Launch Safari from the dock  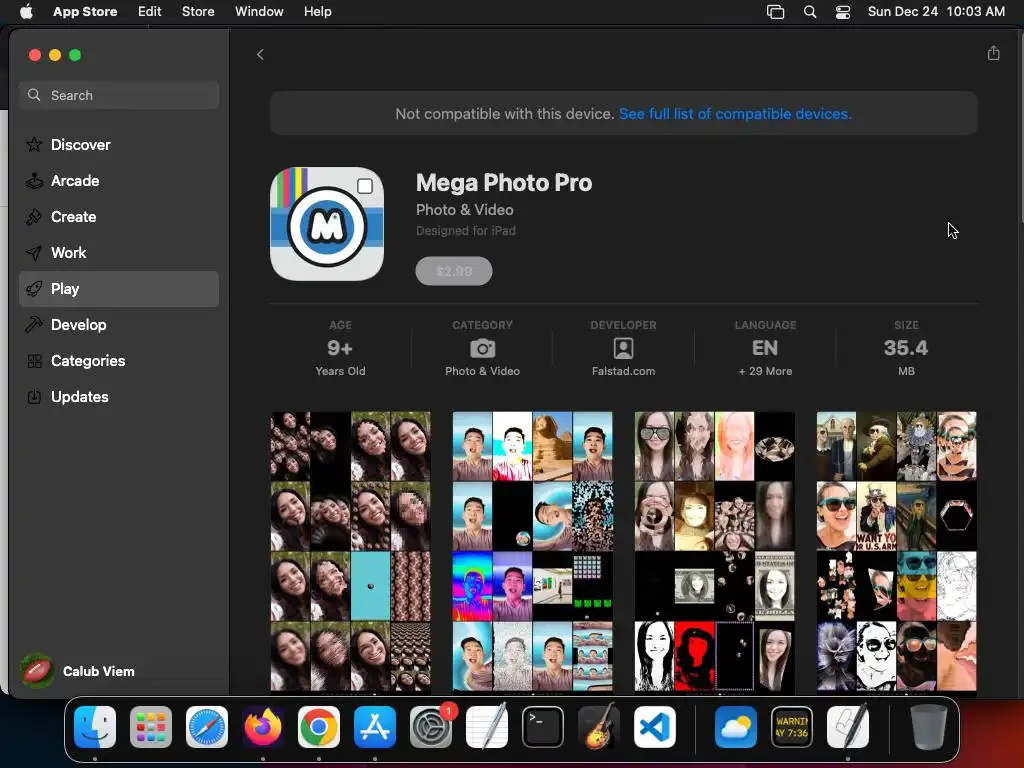[207, 727]
